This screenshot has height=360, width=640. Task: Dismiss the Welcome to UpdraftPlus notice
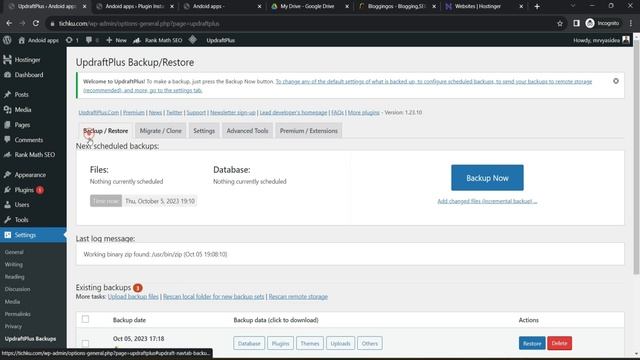coord(616,81)
